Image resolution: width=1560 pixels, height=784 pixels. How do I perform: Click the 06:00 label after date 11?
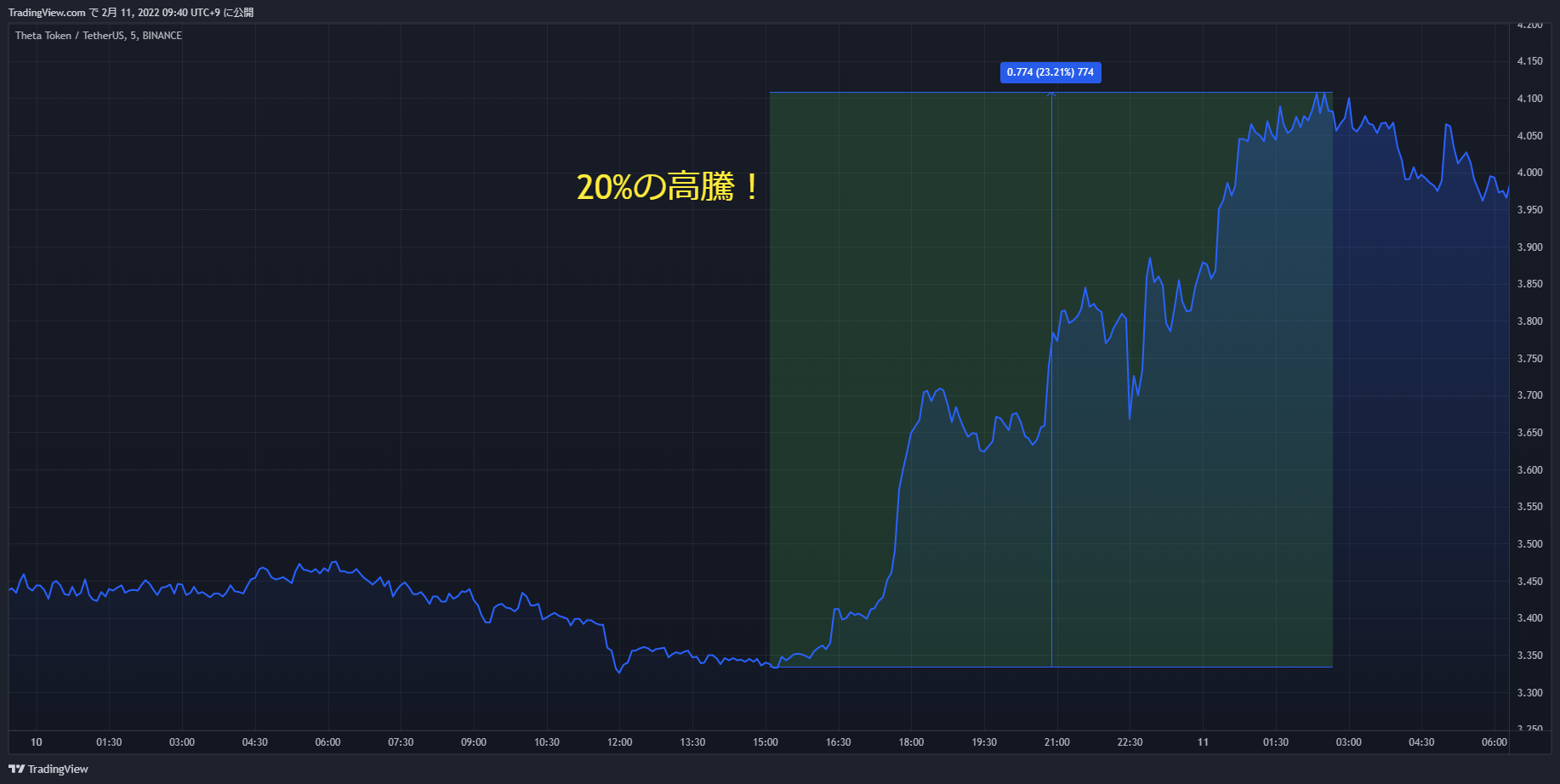pos(1495,742)
